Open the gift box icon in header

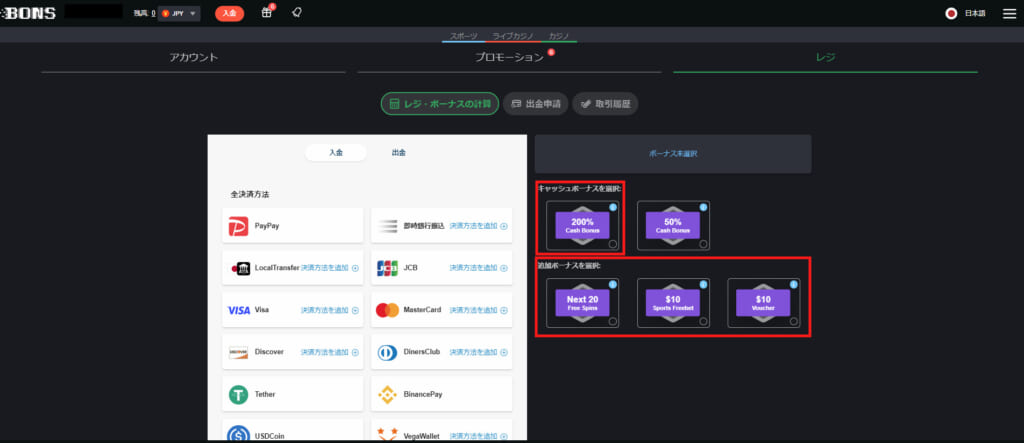pyautogui.click(x=266, y=13)
